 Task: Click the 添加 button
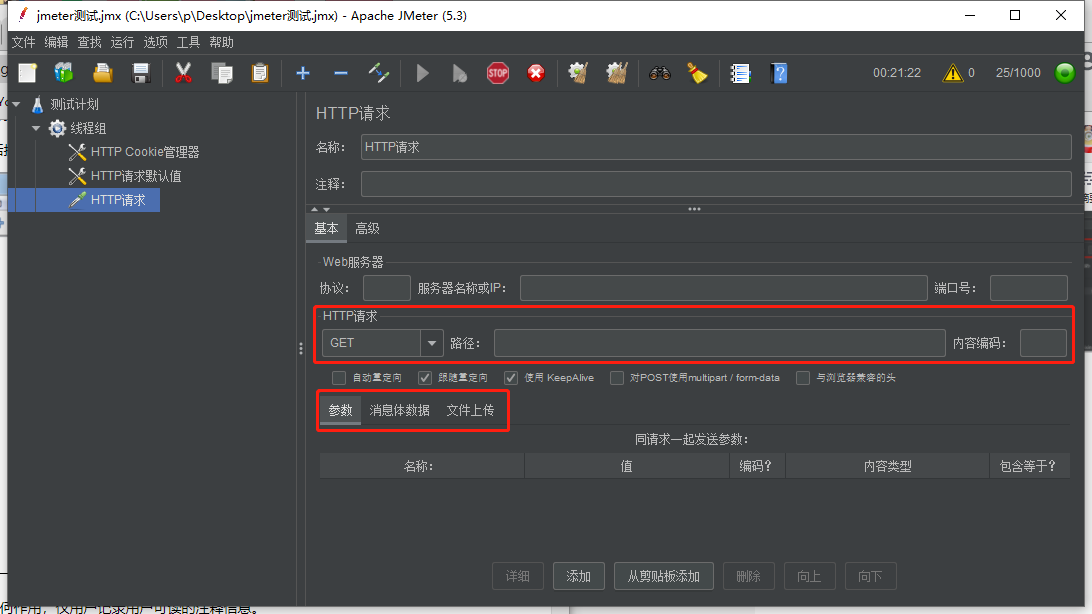click(x=579, y=576)
